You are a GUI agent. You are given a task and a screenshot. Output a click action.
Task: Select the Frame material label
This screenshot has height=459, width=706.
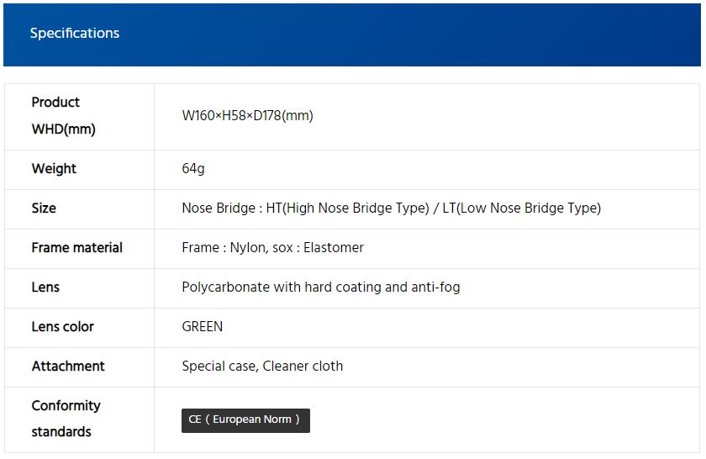click(77, 247)
